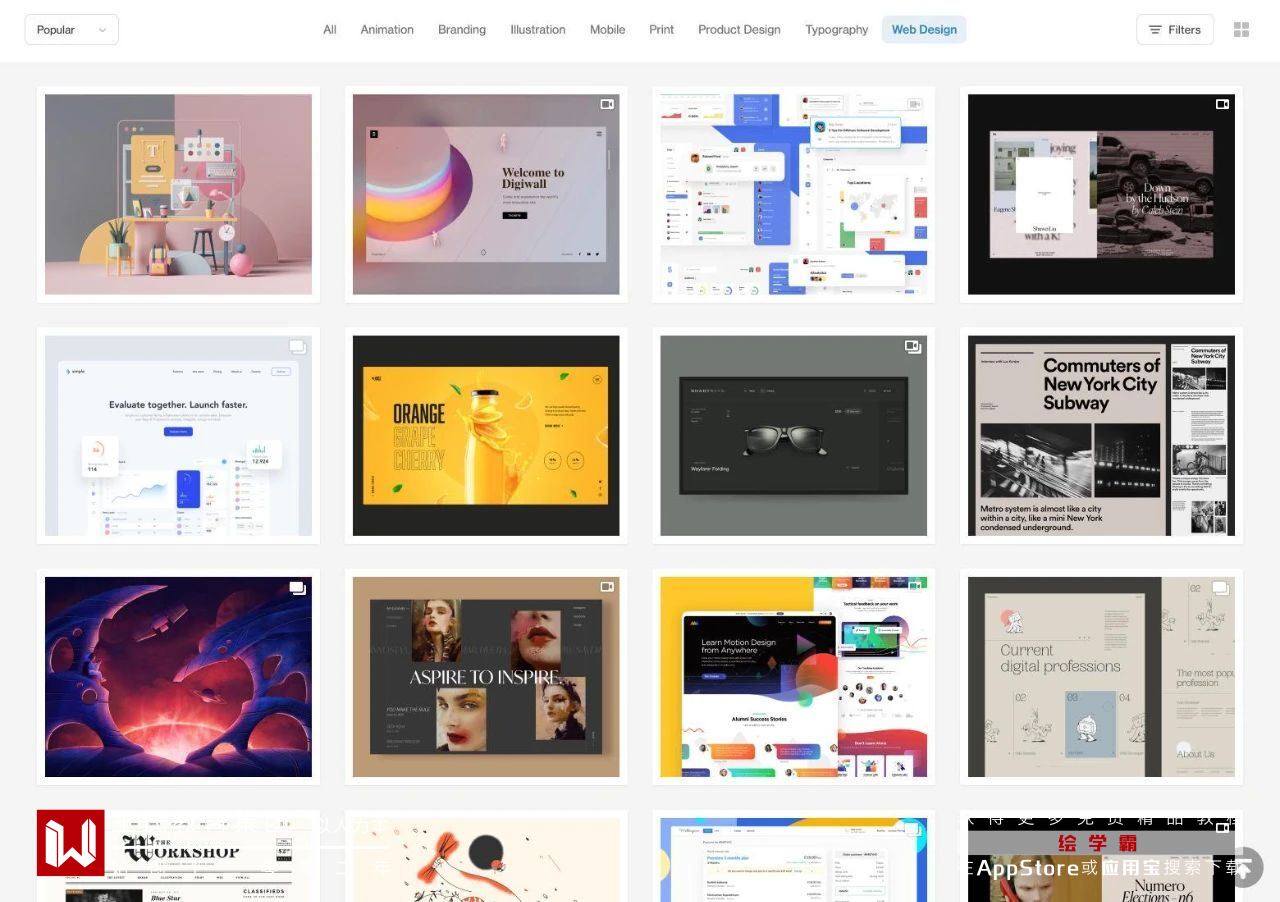Click the multi-shot icon on the sunglasses shot

pyautogui.click(x=913, y=346)
